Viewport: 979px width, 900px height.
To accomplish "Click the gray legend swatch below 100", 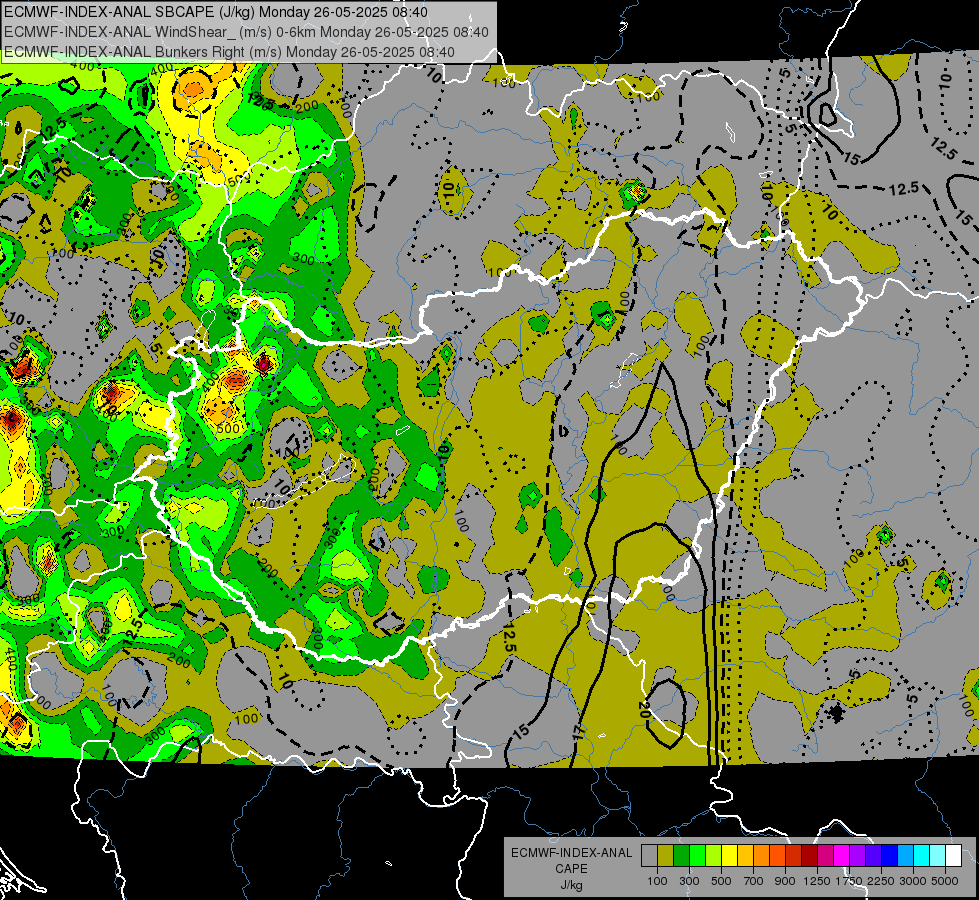I will [650, 855].
